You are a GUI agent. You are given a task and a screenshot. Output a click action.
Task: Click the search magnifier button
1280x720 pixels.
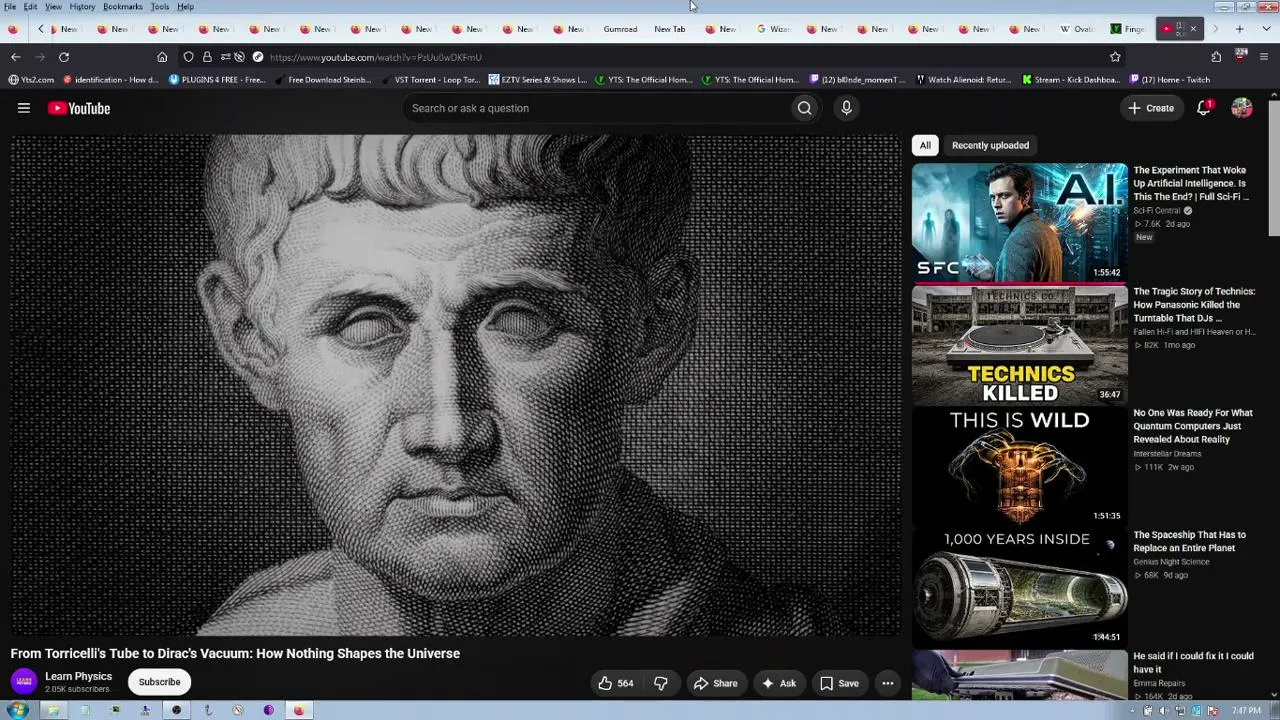tap(804, 108)
